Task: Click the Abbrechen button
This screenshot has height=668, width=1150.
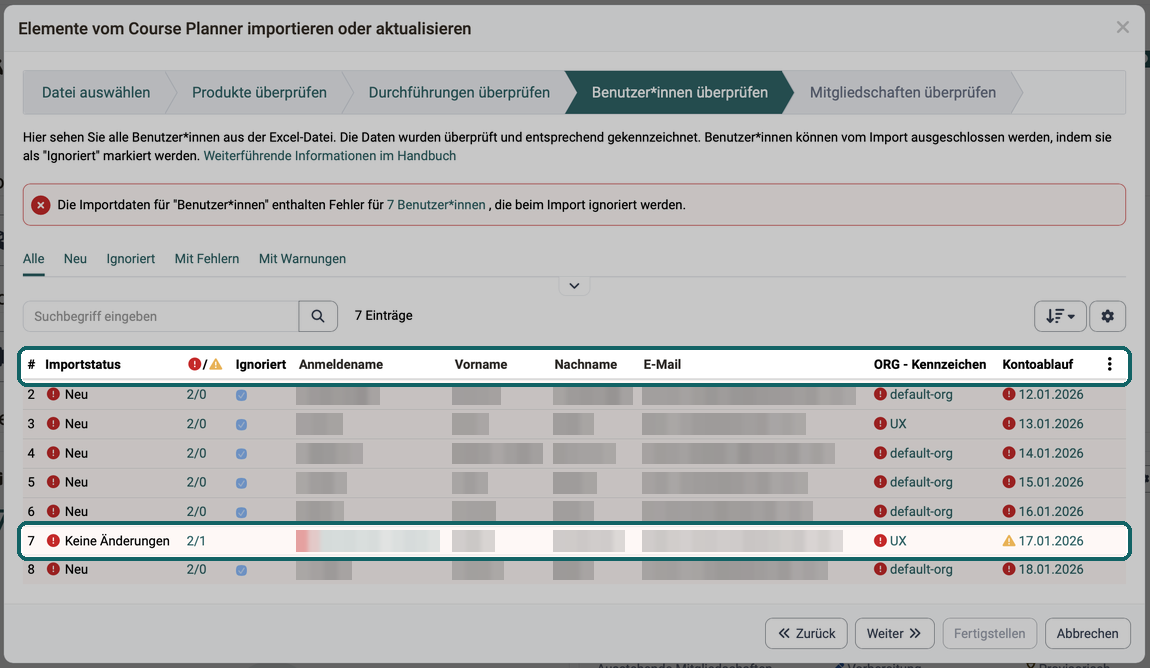Action: 1088,634
